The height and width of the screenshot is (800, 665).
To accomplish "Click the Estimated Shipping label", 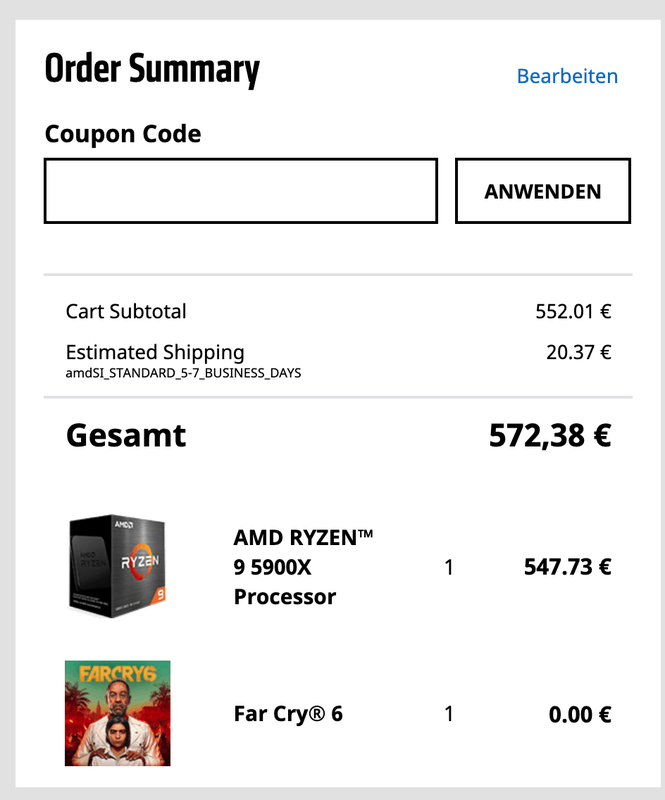I will click(x=155, y=352).
